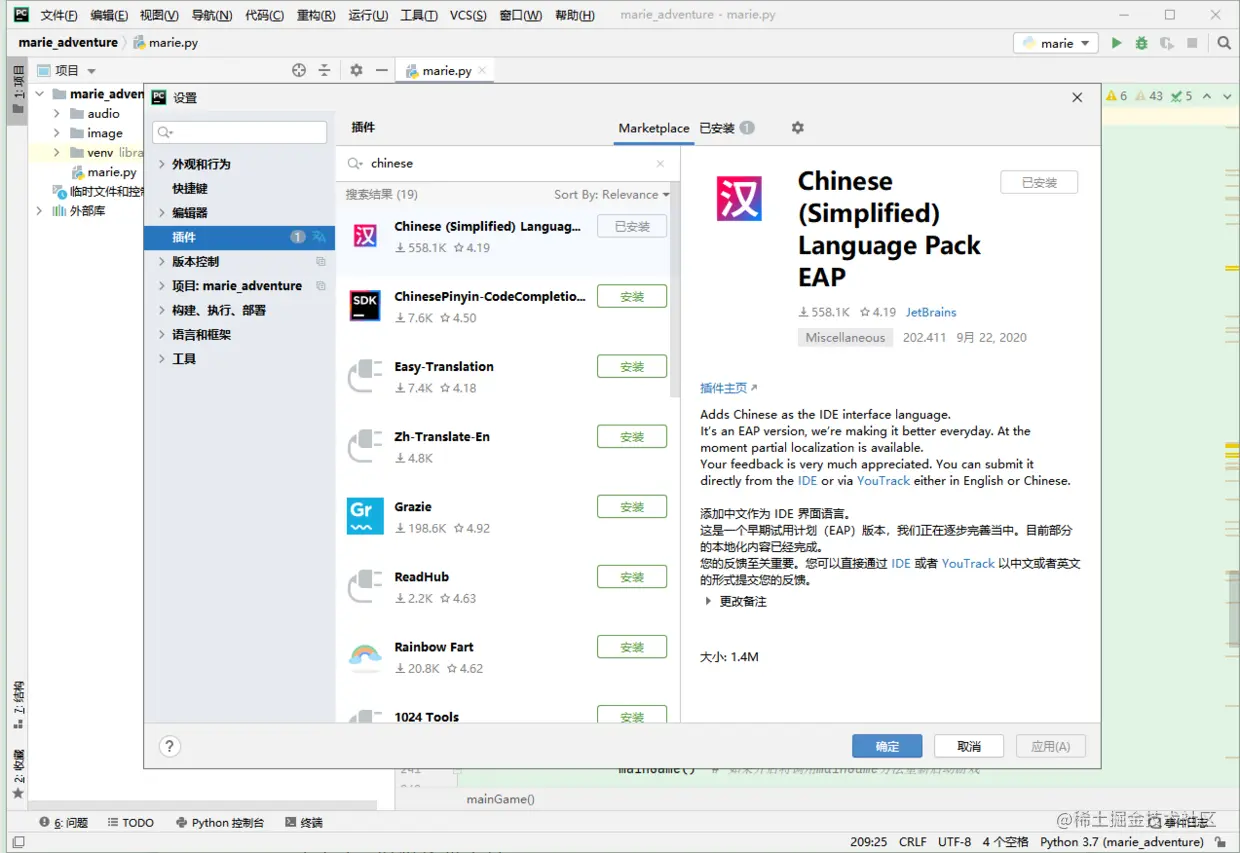The height and width of the screenshot is (853, 1240).
Task: Open Sort By: Relevance dropdown
Action: pyautogui.click(x=611, y=194)
